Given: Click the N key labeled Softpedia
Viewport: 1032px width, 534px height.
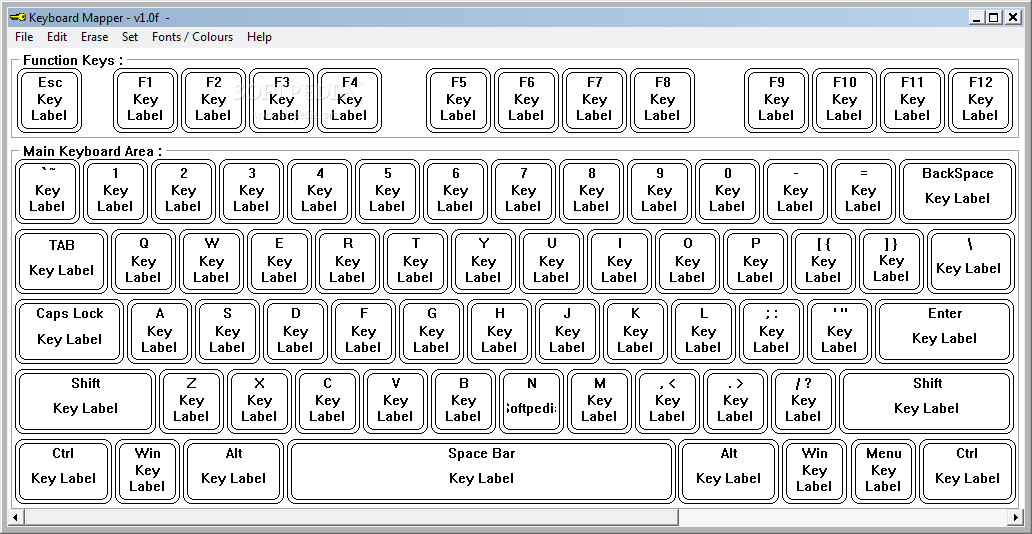Looking at the screenshot, I should (531, 401).
